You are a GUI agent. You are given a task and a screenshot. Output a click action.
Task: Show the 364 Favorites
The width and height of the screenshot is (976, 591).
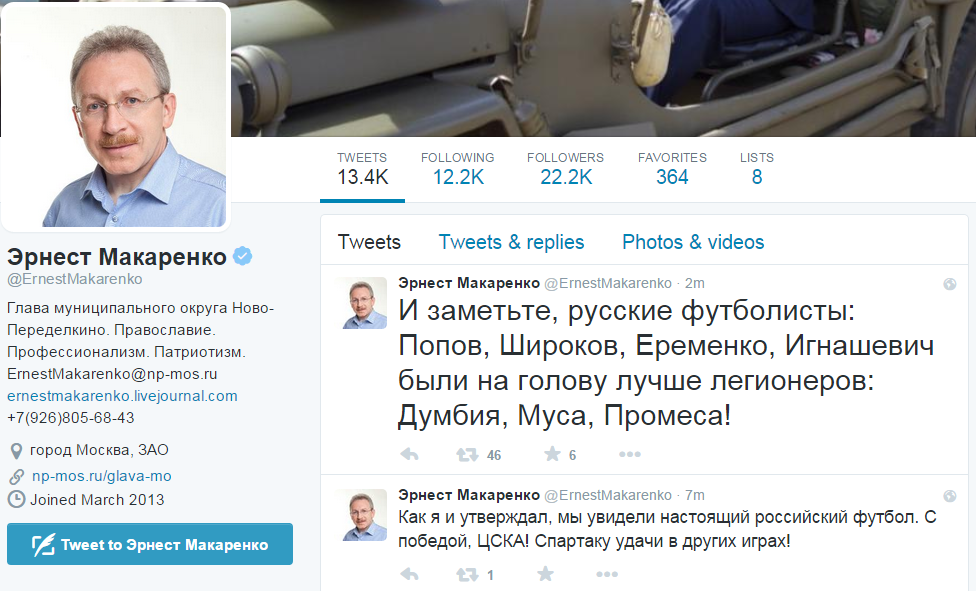point(672,169)
